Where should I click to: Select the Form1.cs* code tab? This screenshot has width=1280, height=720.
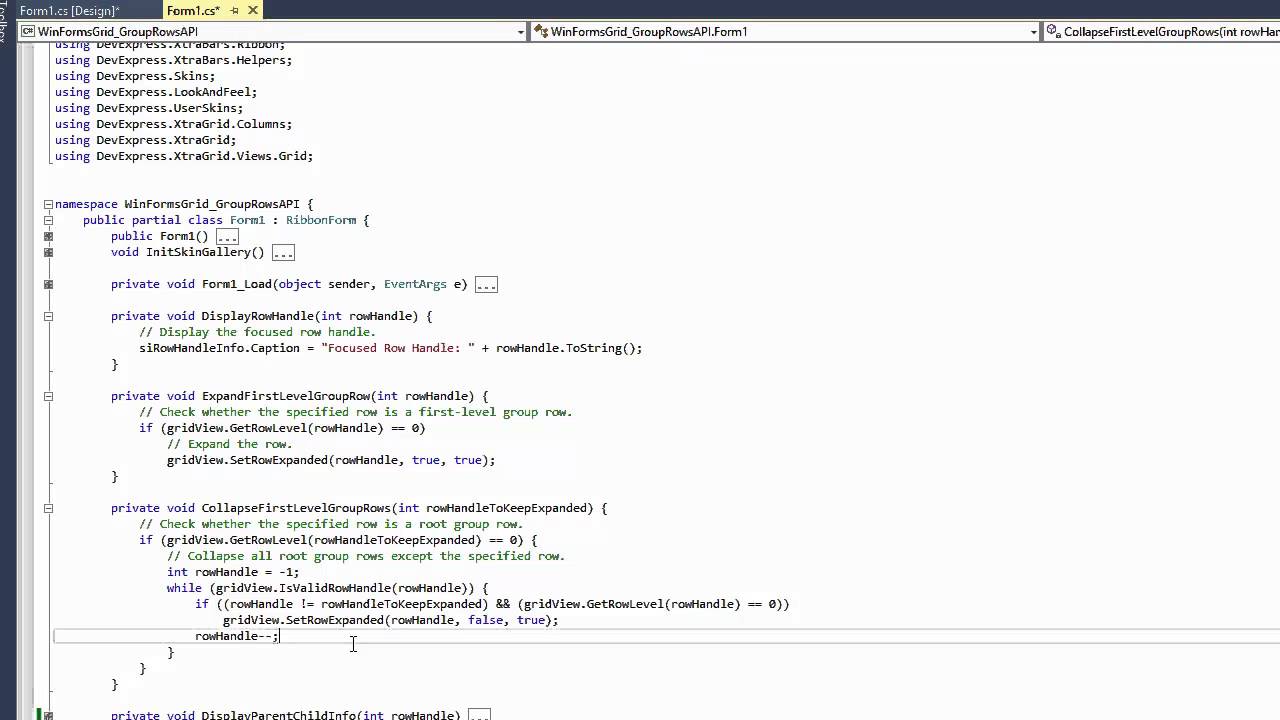(x=193, y=10)
